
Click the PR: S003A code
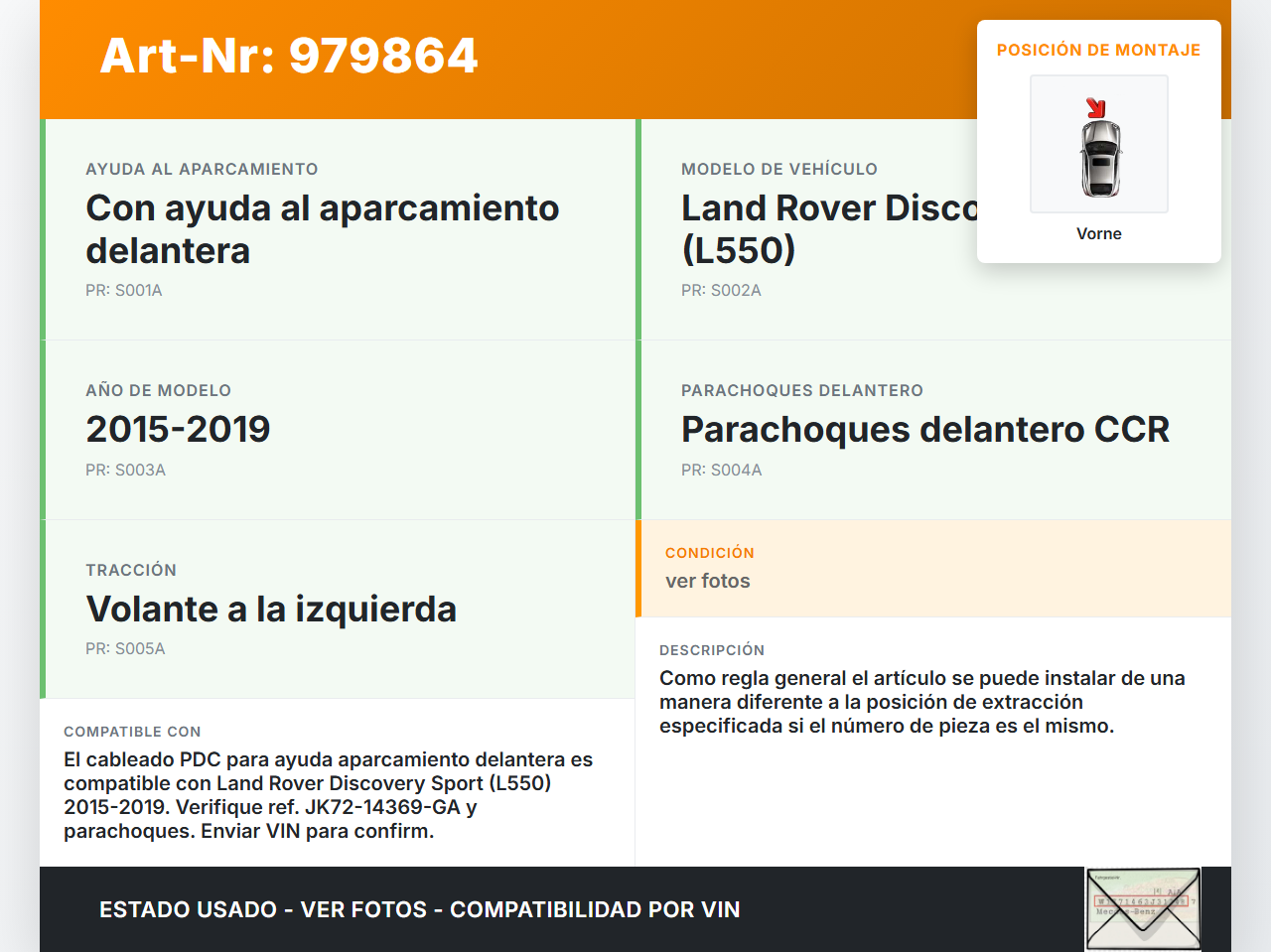[x=125, y=470]
